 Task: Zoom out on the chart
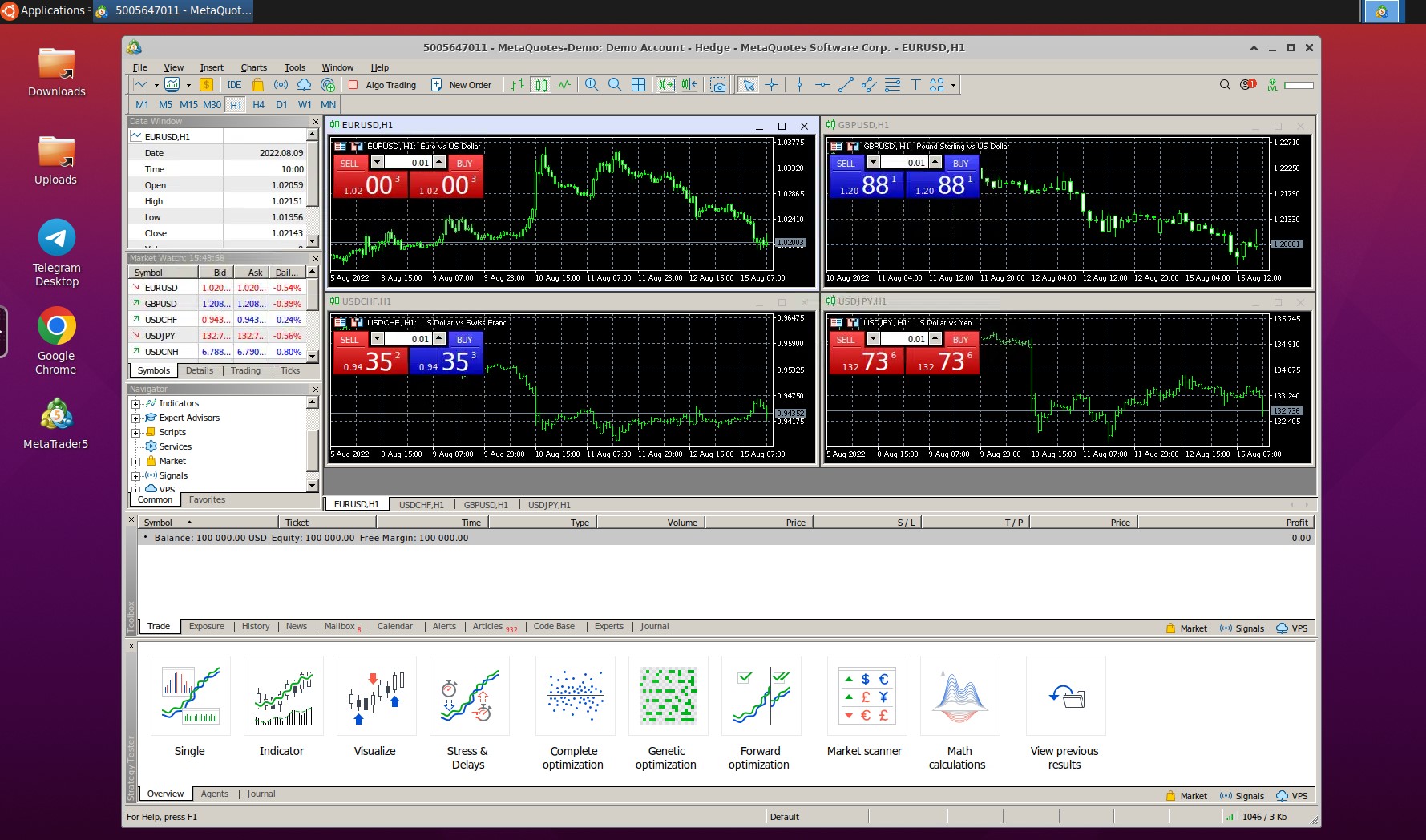click(615, 85)
